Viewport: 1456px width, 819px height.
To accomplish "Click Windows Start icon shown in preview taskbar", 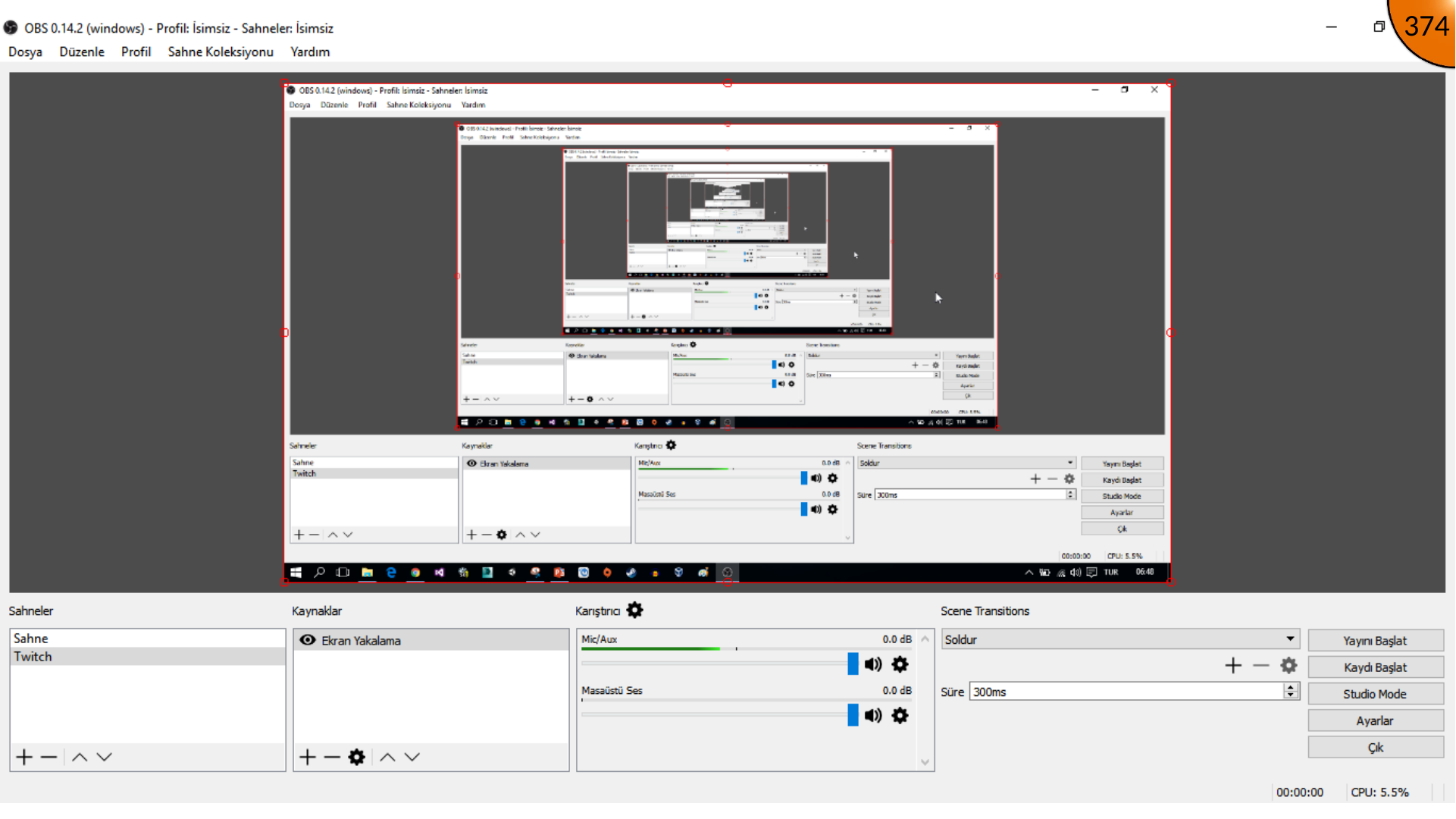I will click(296, 573).
